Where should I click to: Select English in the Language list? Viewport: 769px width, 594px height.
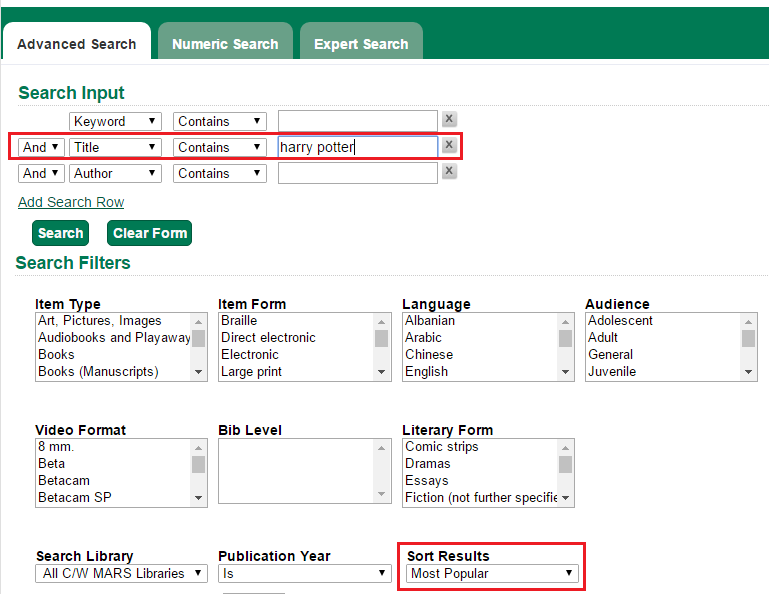point(427,371)
